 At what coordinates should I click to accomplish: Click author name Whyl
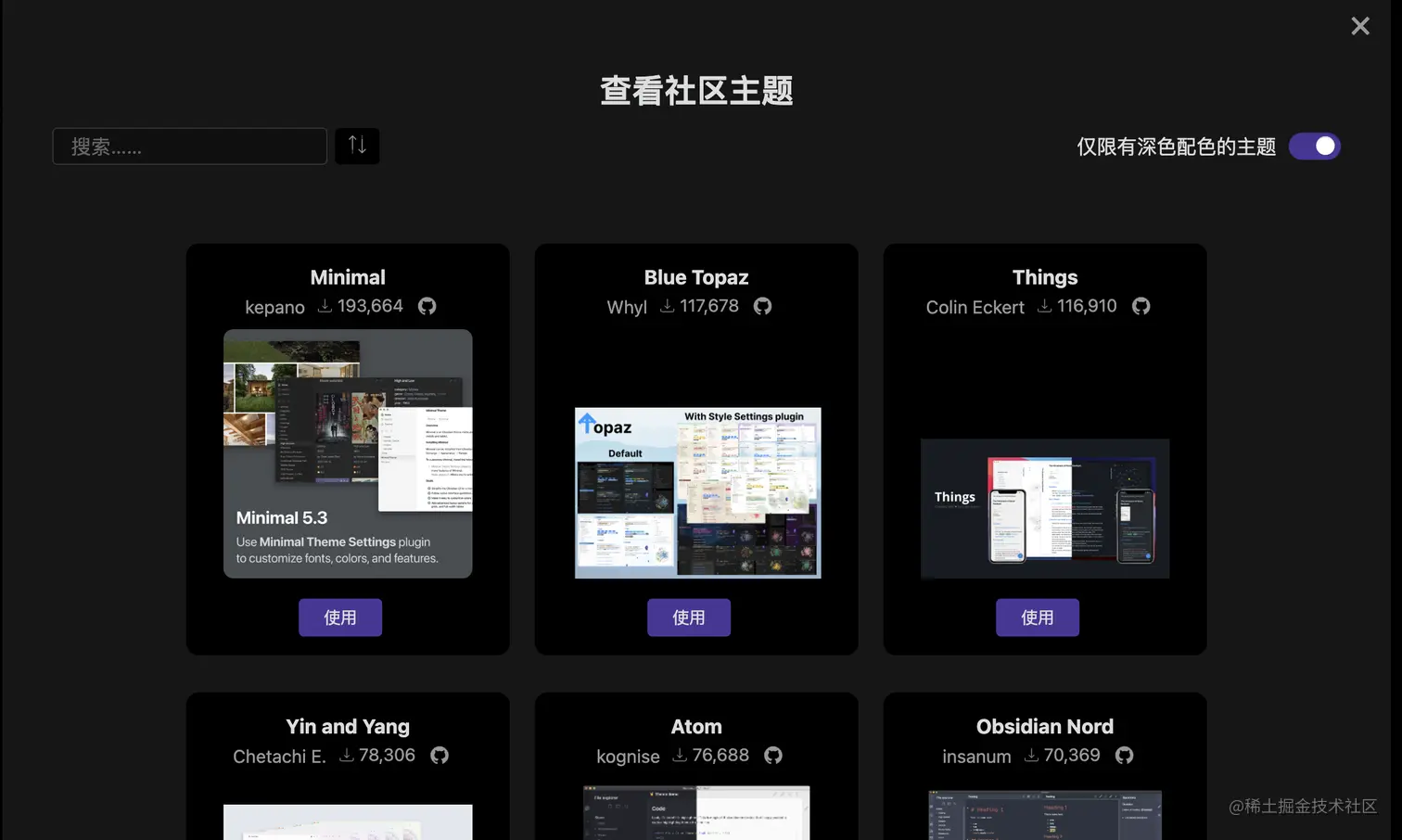(627, 307)
